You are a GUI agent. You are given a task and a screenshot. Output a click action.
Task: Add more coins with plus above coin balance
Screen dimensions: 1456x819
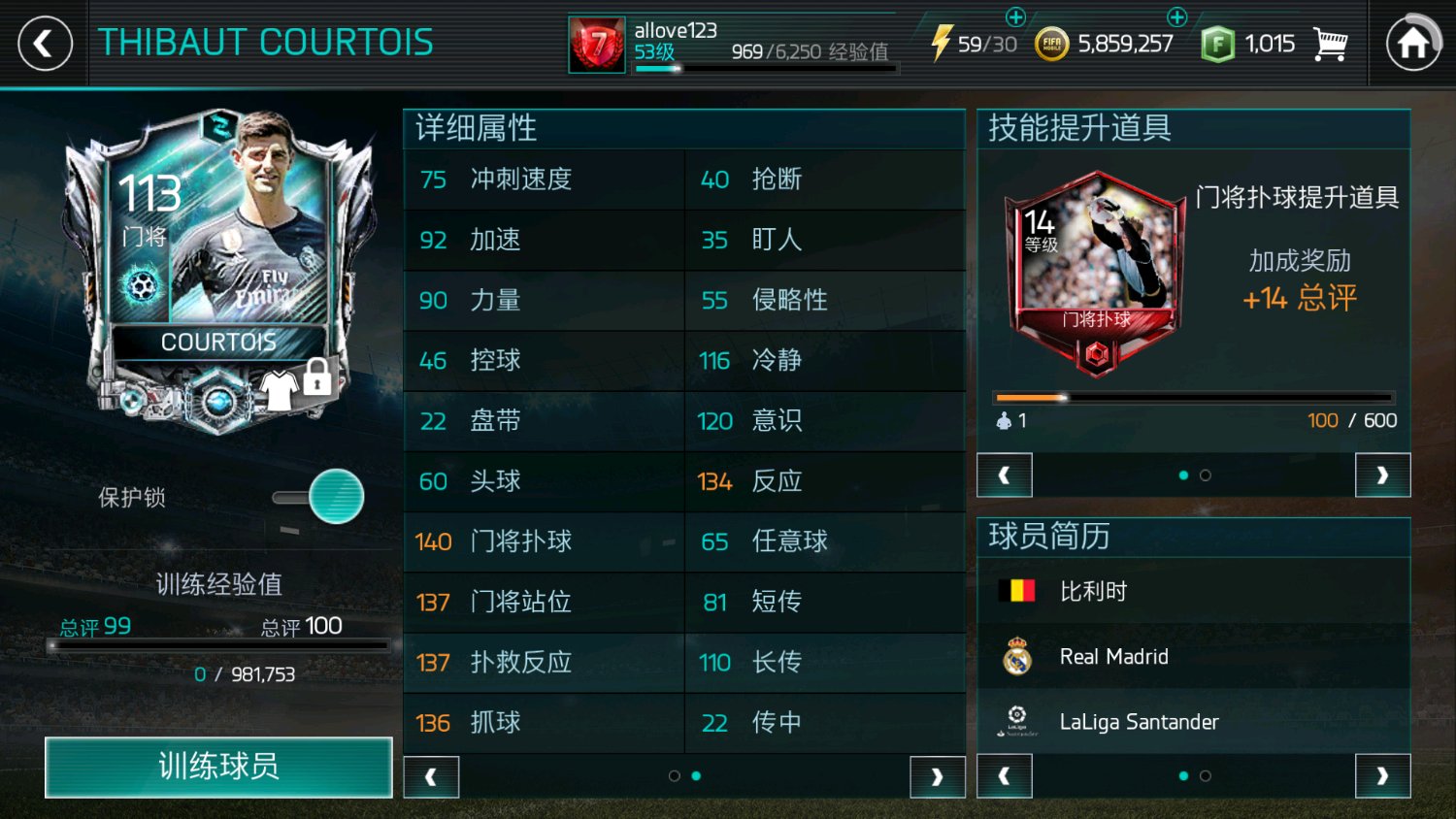point(1015,16)
